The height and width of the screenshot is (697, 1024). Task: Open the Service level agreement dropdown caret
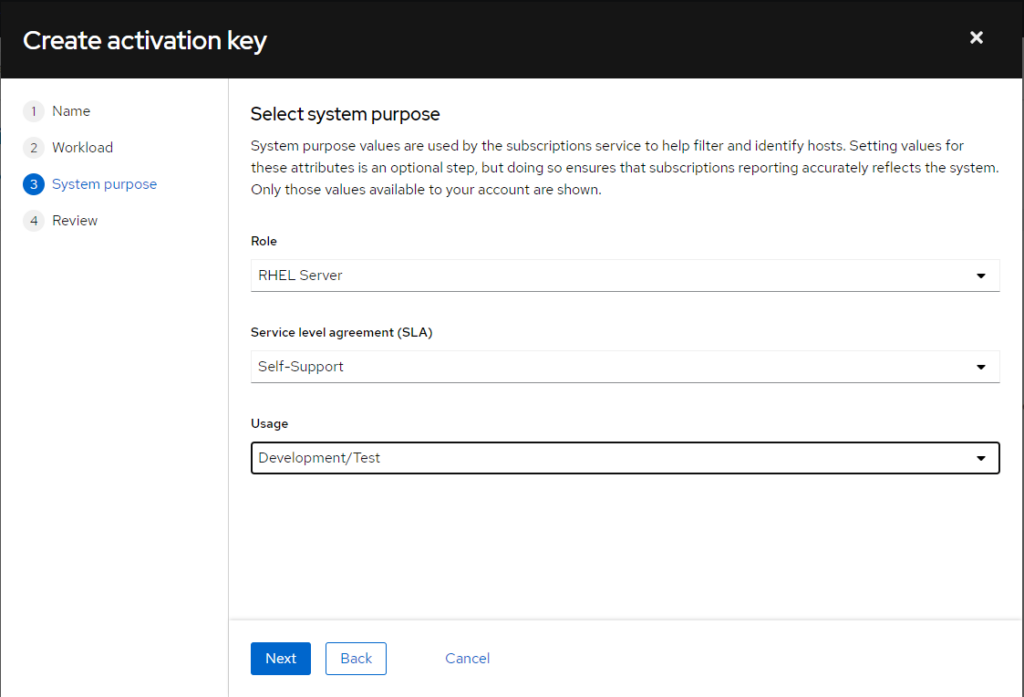pyautogui.click(x=980, y=367)
